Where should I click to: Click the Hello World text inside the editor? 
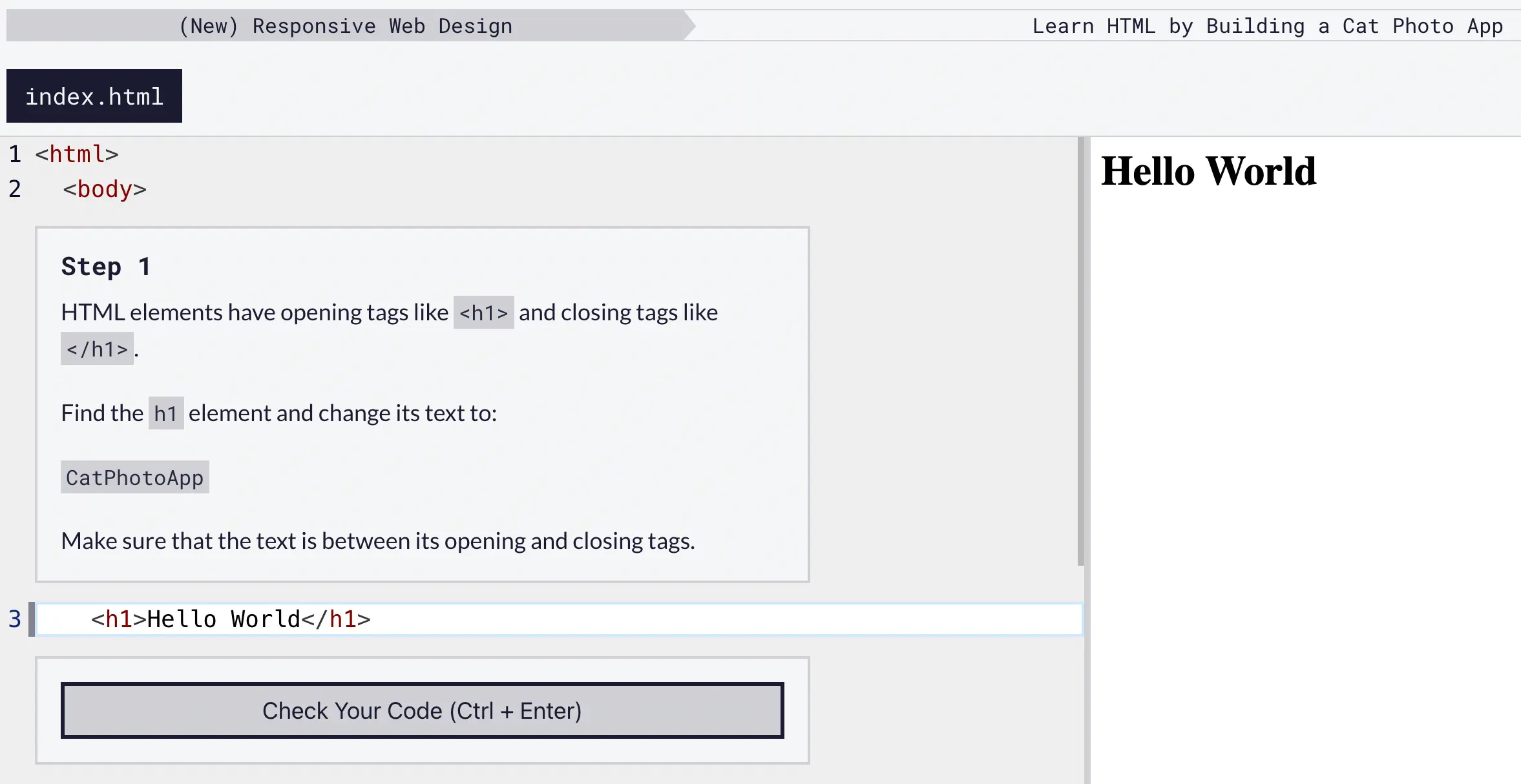(223, 619)
